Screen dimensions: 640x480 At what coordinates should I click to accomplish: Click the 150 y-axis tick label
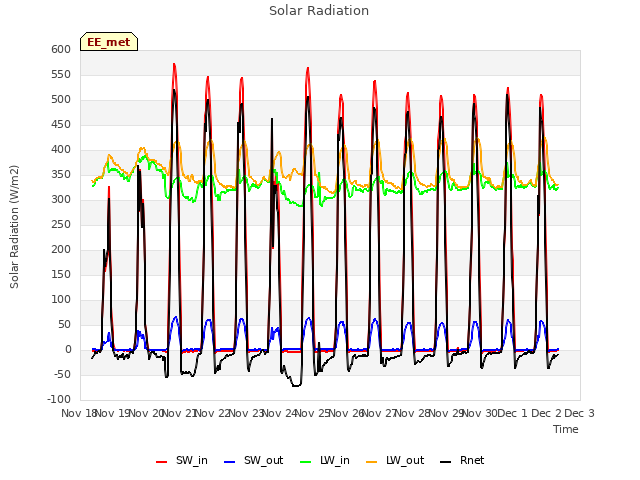(61, 274)
